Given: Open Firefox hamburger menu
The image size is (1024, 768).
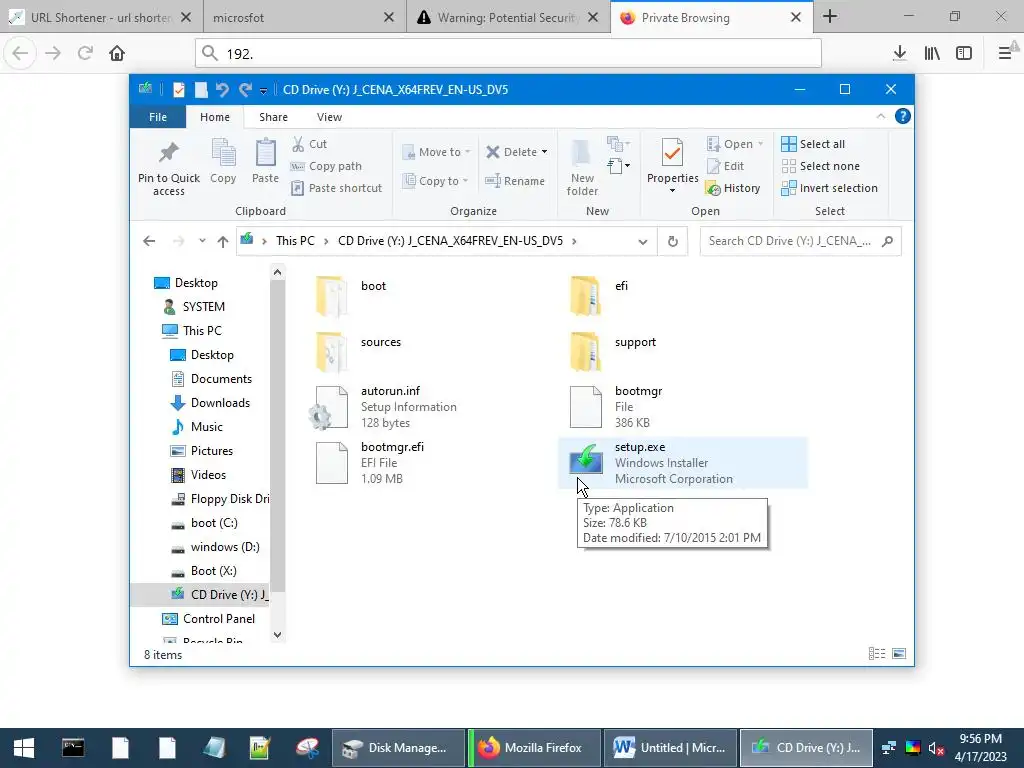Looking at the screenshot, I should (x=1004, y=53).
